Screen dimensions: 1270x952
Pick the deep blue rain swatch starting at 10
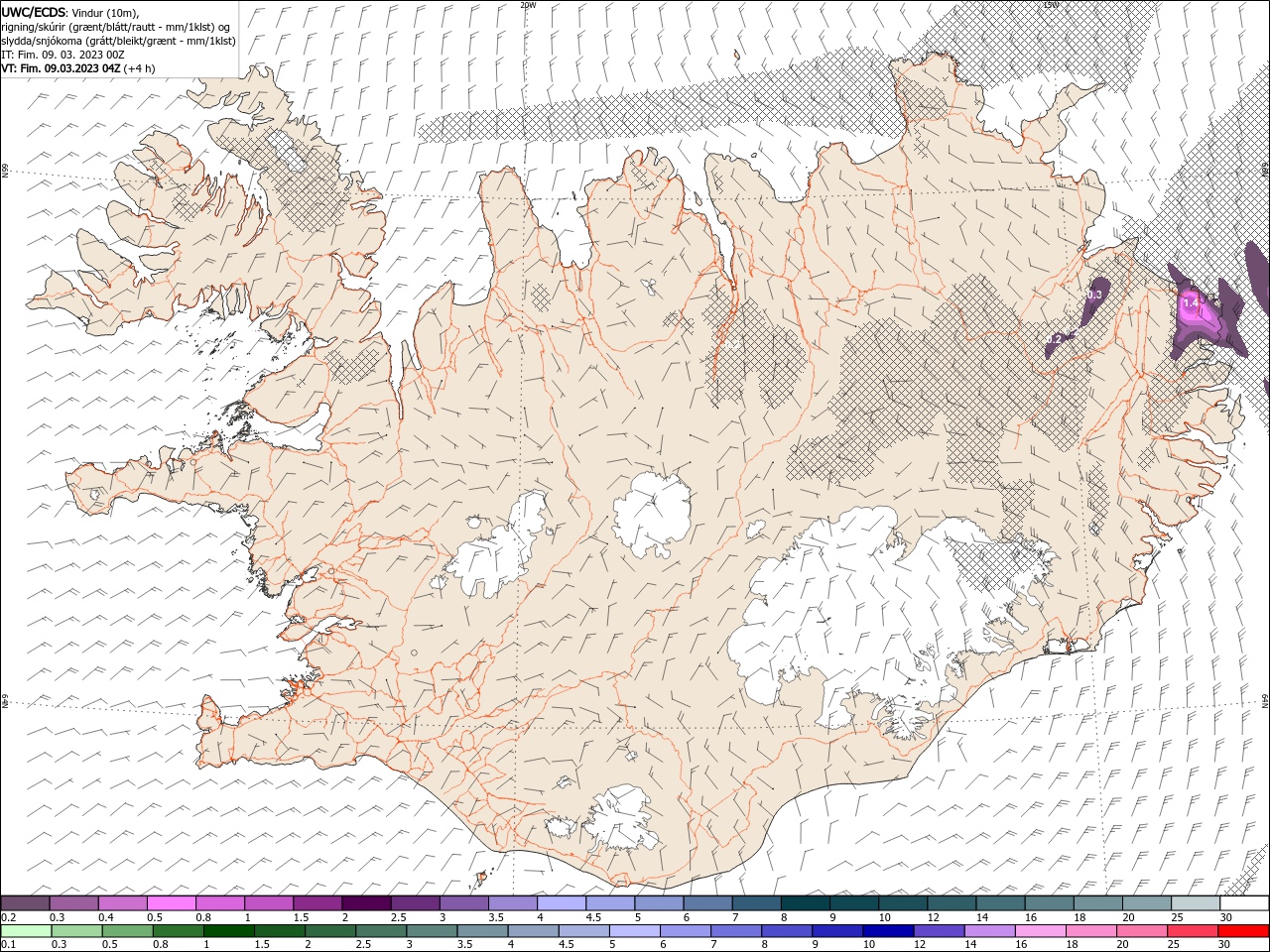coord(888,930)
